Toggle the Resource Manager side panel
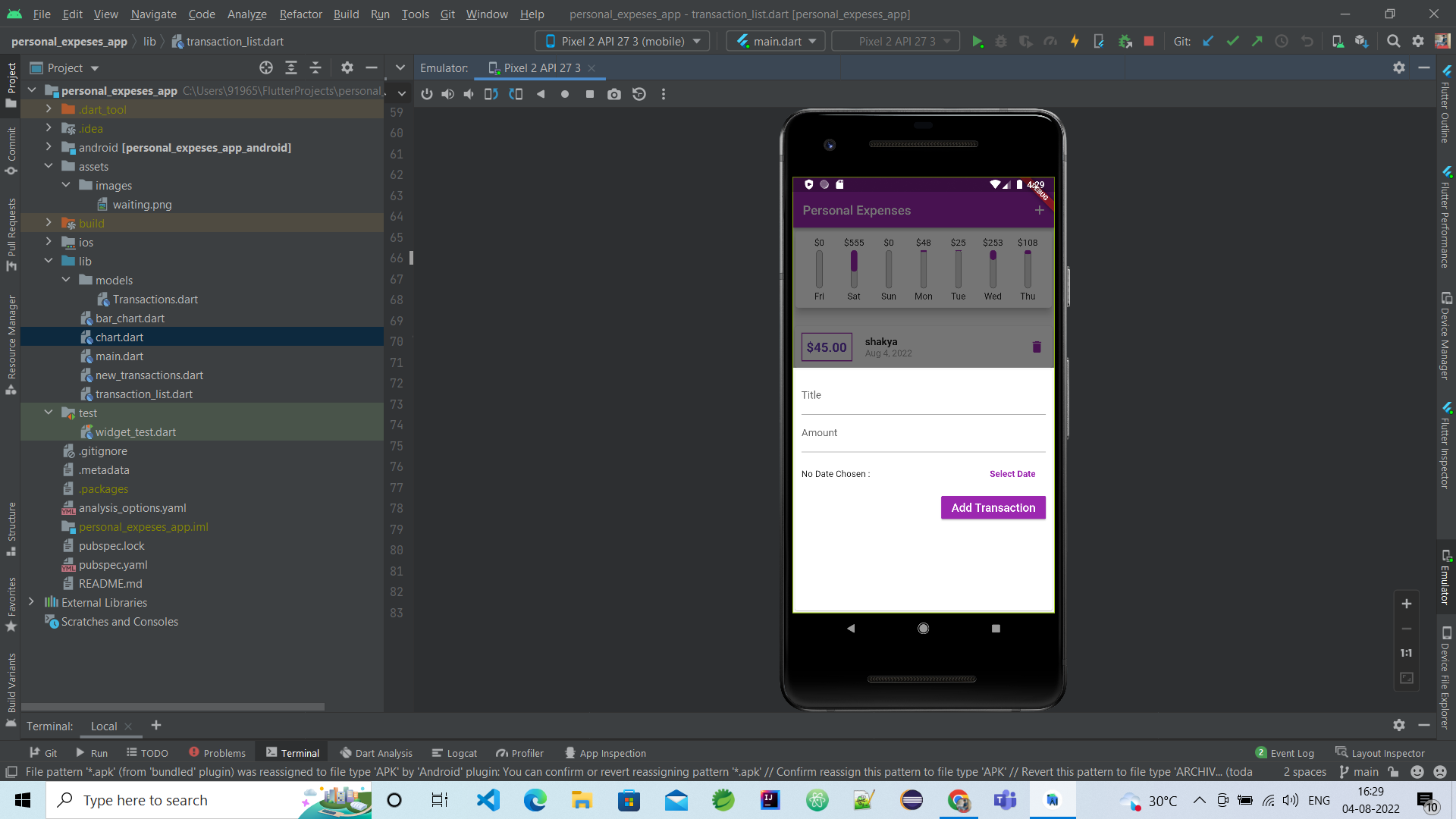 tap(11, 345)
